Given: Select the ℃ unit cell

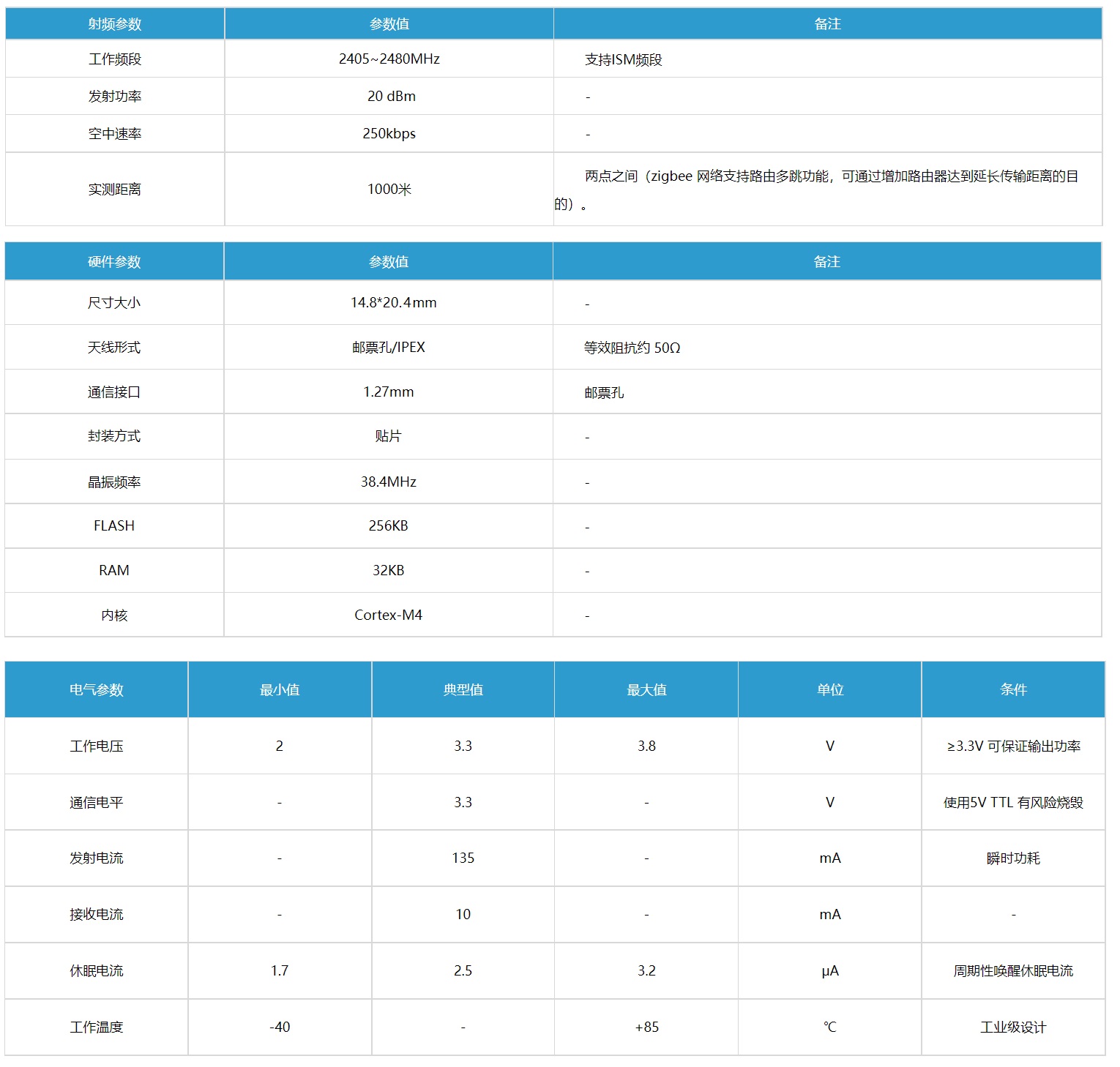Looking at the screenshot, I should click(830, 1027).
